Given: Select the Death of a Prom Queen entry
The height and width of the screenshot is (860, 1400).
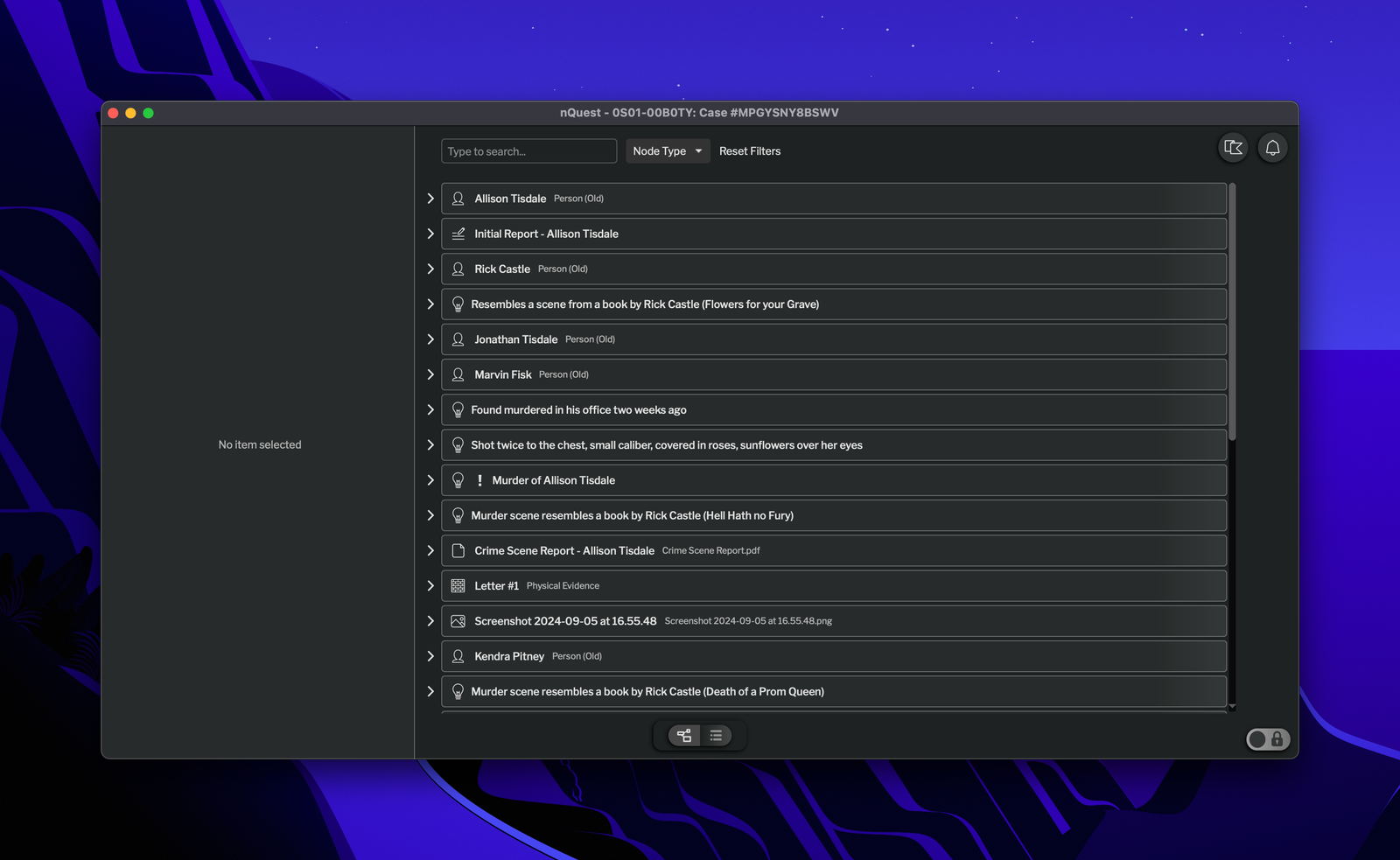Looking at the screenshot, I should [x=834, y=691].
